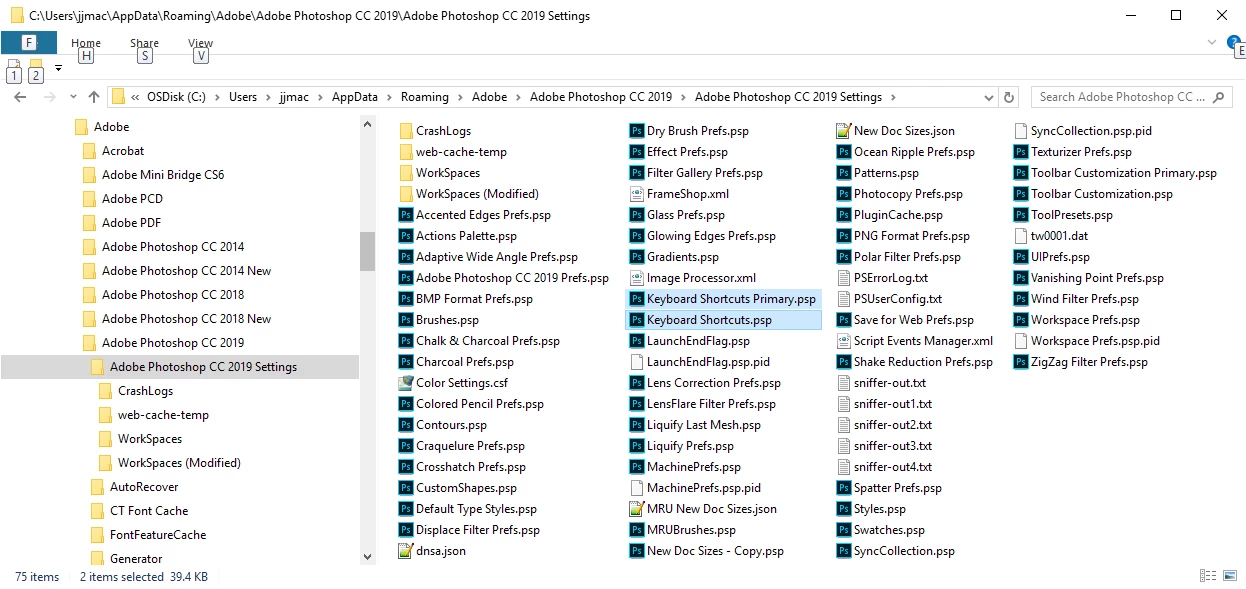Click the icon of Image Processor.xml
The width and height of the screenshot is (1246, 589).
[637, 278]
